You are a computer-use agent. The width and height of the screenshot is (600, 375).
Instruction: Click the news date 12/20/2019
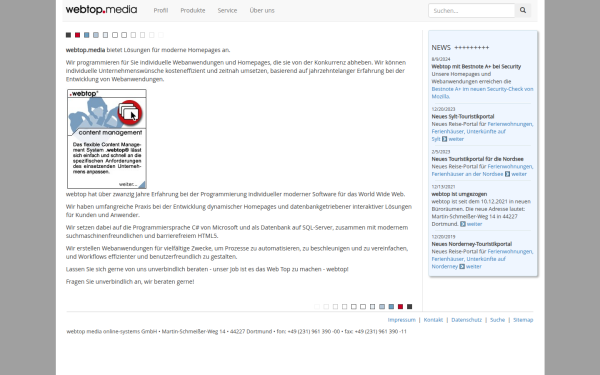[x=443, y=237]
